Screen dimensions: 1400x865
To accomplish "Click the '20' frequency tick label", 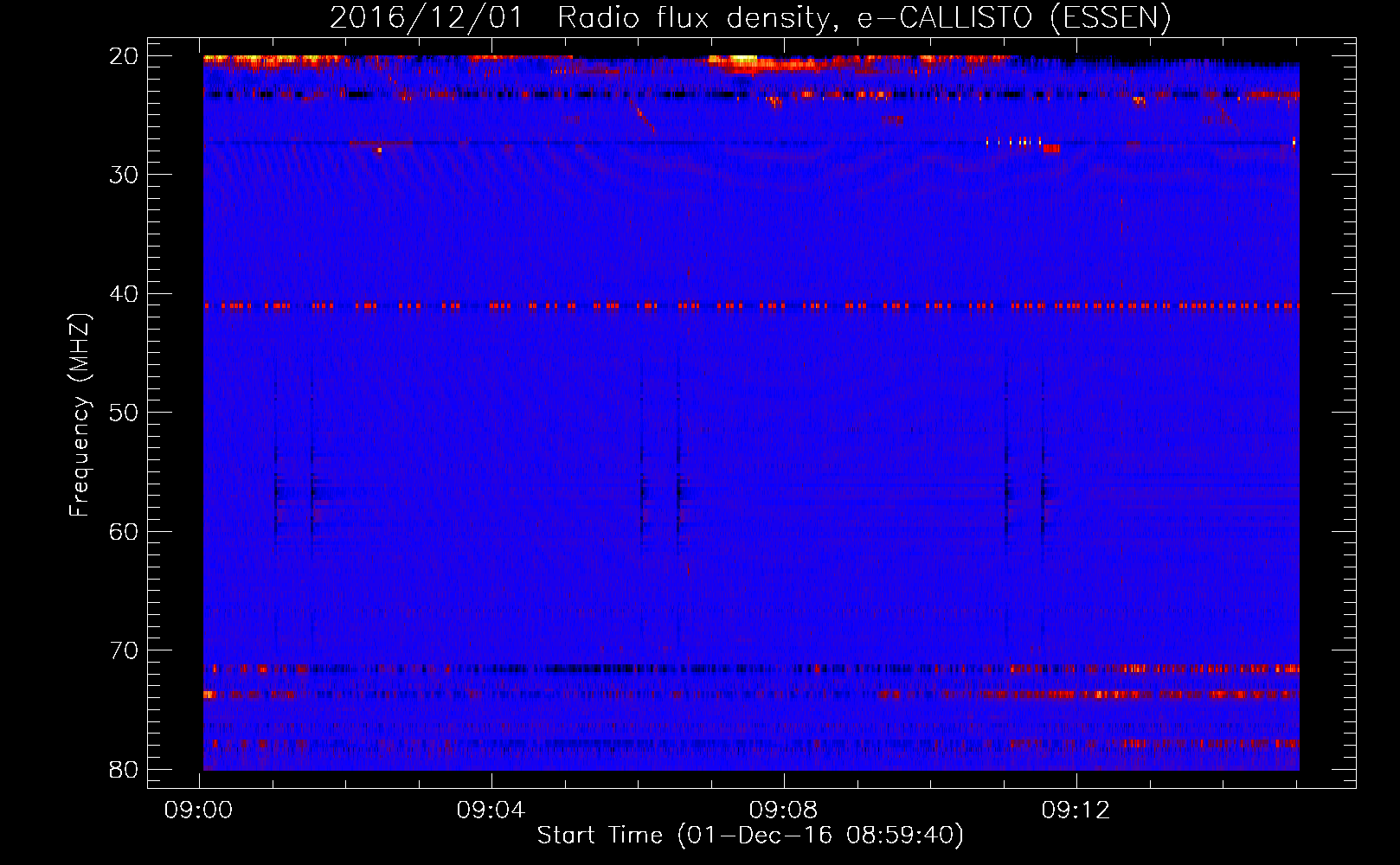I will tap(124, 56).
